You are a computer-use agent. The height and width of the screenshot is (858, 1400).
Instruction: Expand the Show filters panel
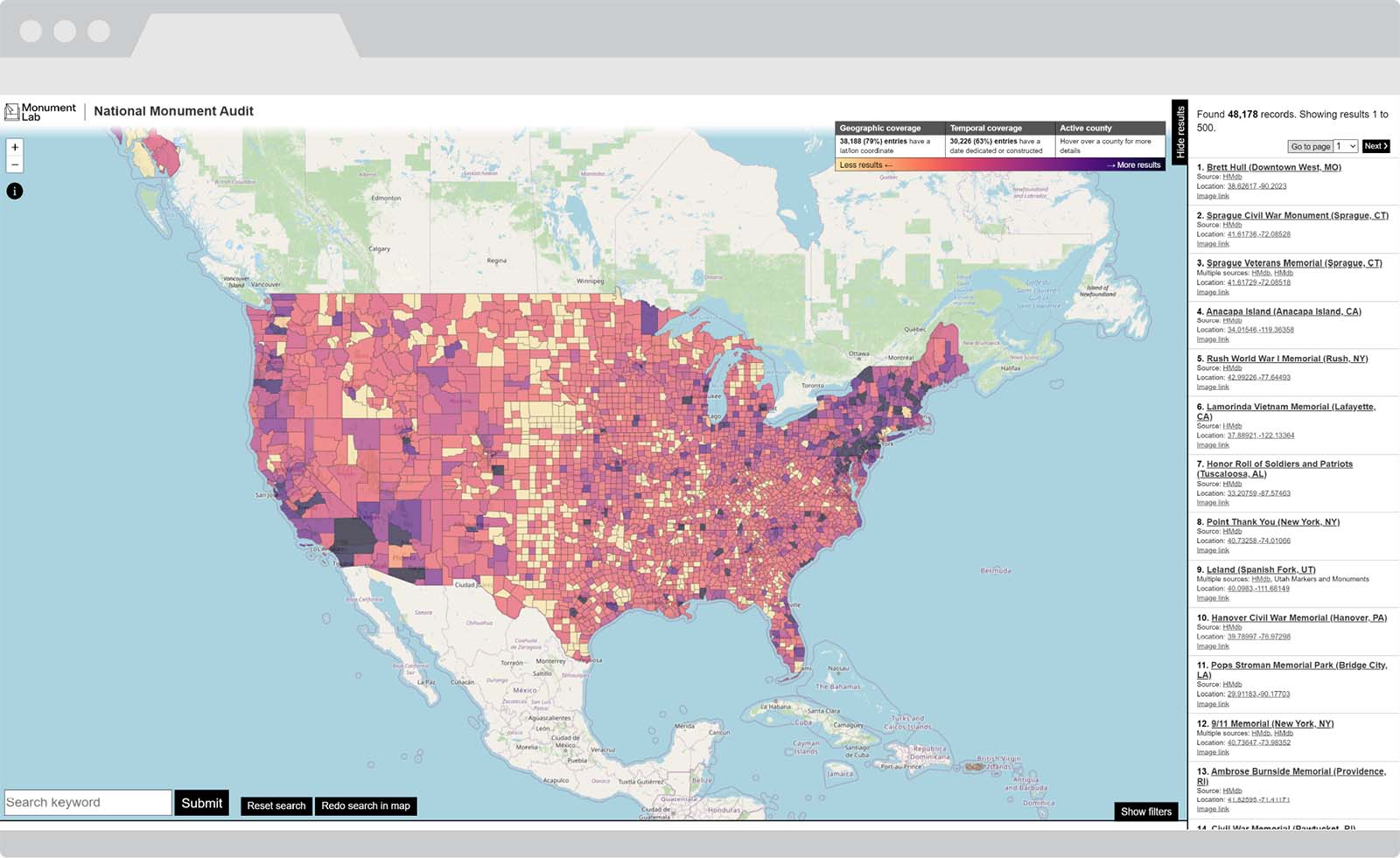pyautogui.click(x=1146, y=812)
